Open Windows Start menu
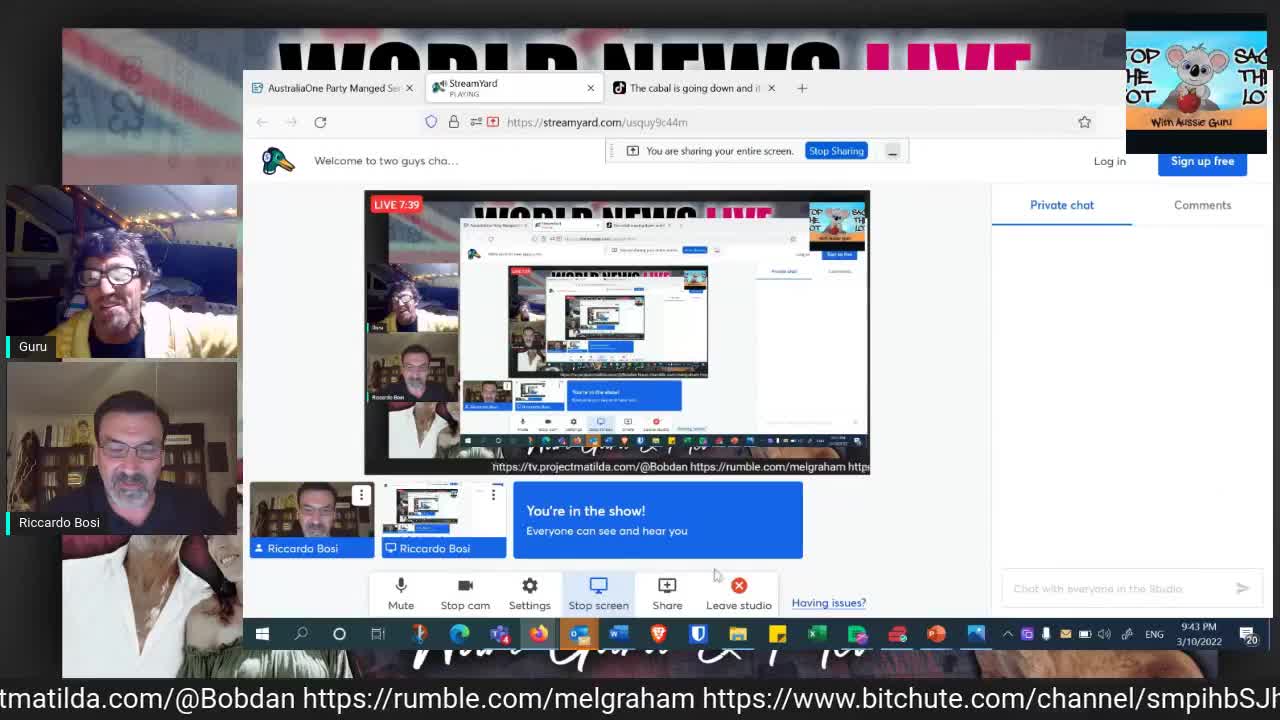This screenshot has width=1280, height=720. point(262,634)
